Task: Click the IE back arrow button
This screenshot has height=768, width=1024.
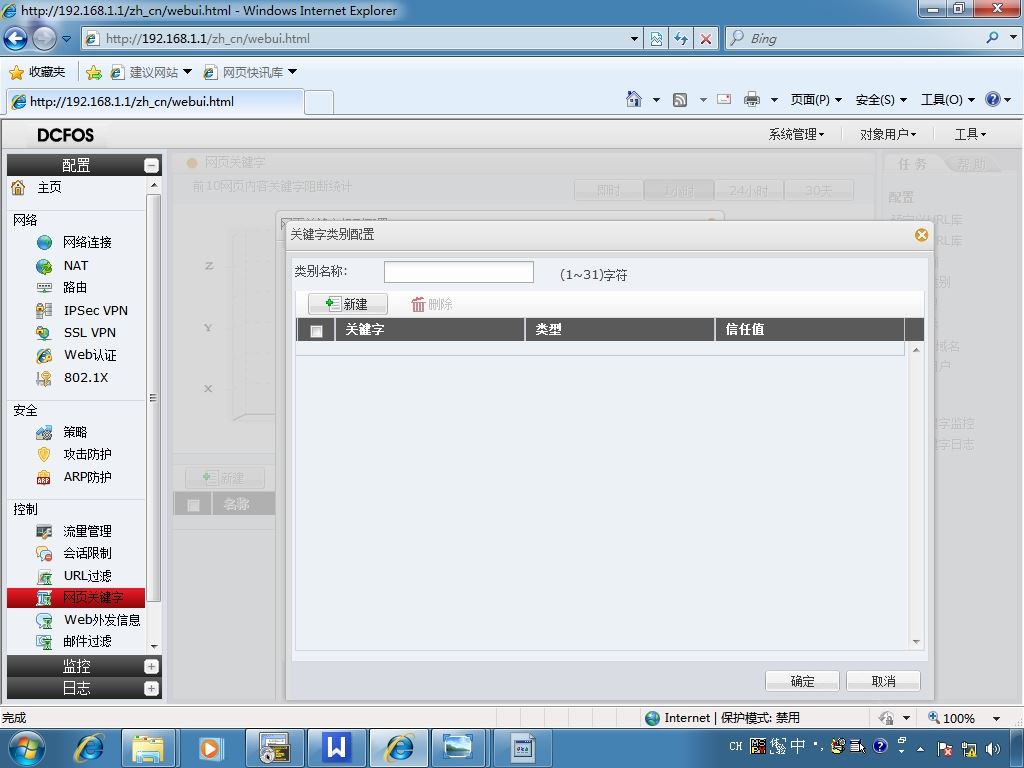Action: pos(16,39)
